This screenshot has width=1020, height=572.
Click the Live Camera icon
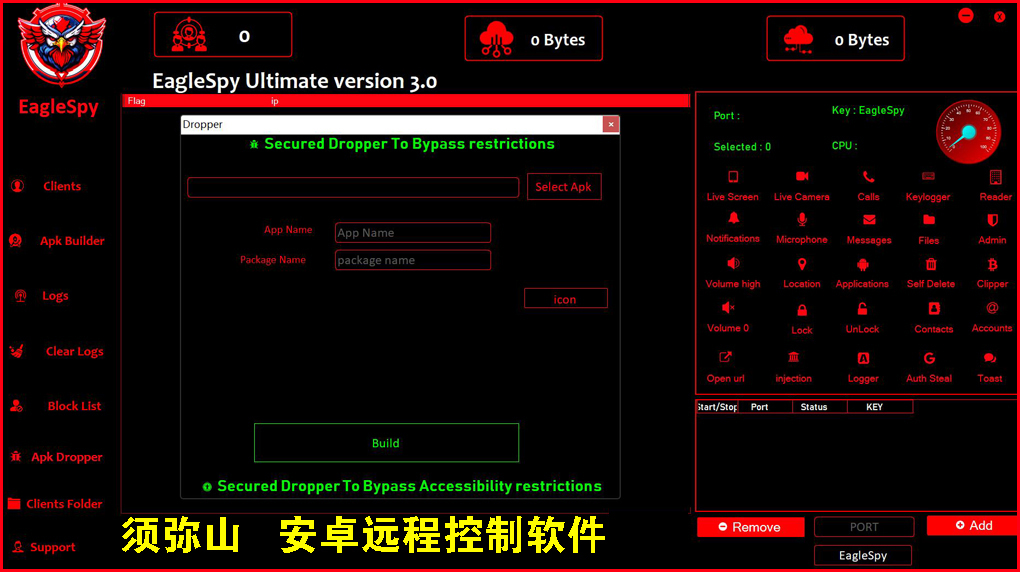coord(802,176)
